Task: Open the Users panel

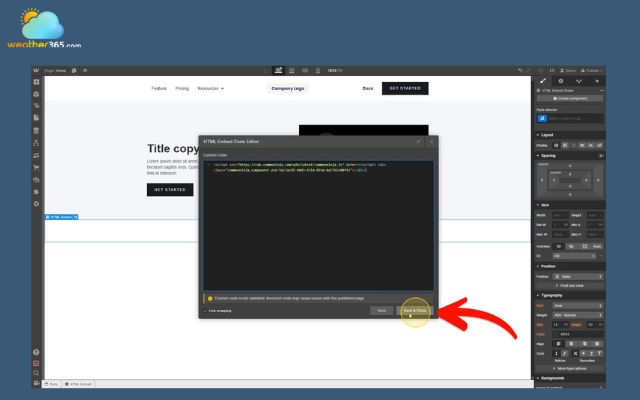Action: 36,155
